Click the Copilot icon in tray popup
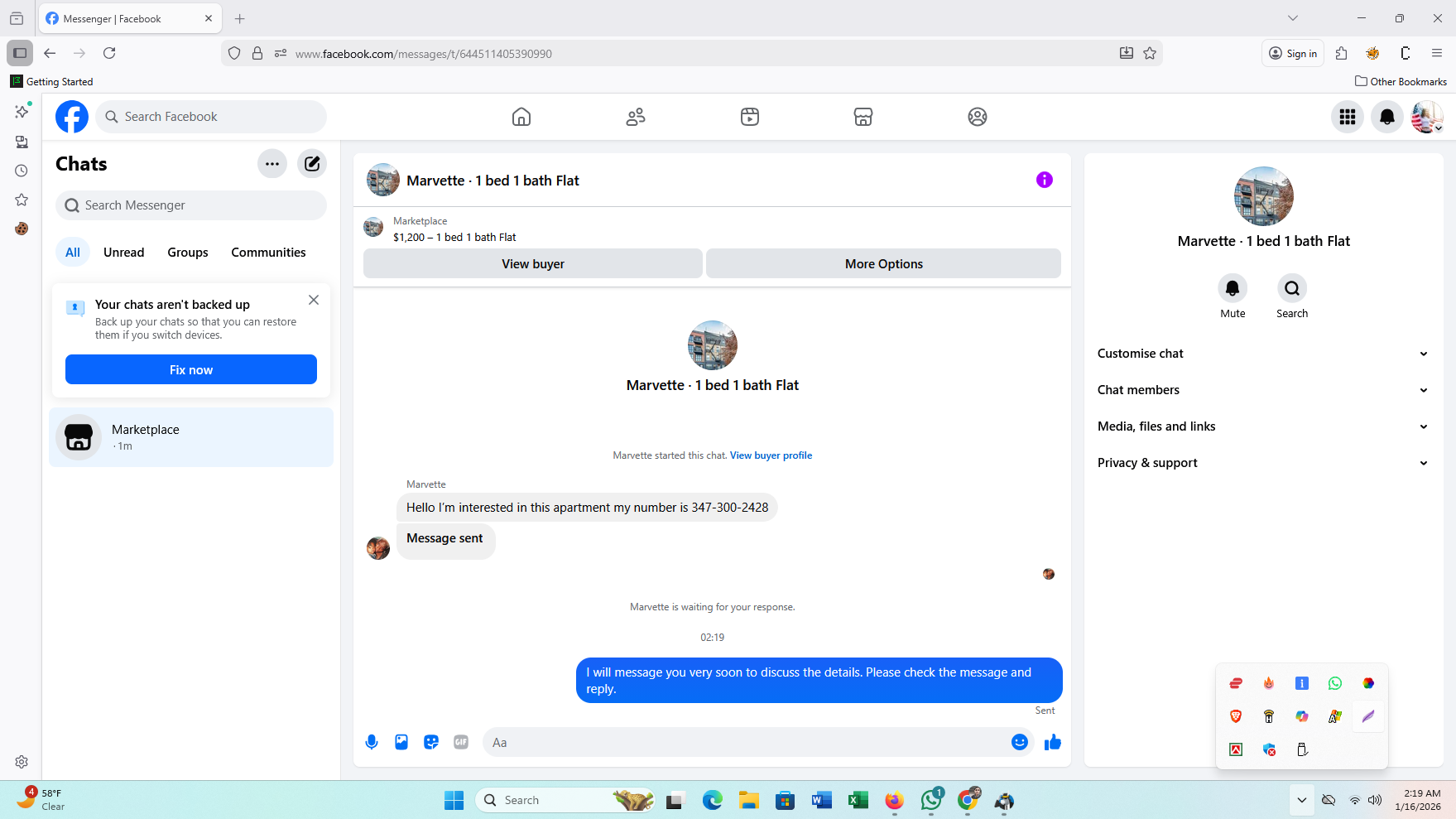 click(1302, 716)
